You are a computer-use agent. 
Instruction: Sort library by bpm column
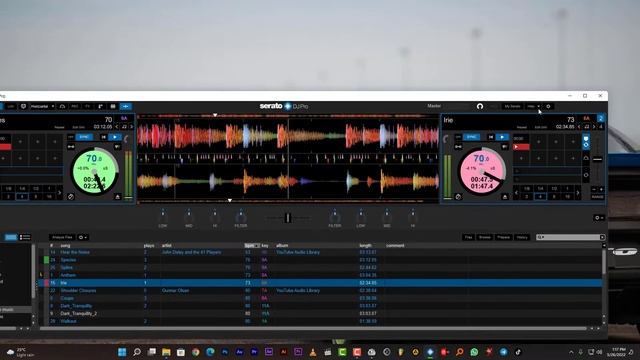point(252,246)
